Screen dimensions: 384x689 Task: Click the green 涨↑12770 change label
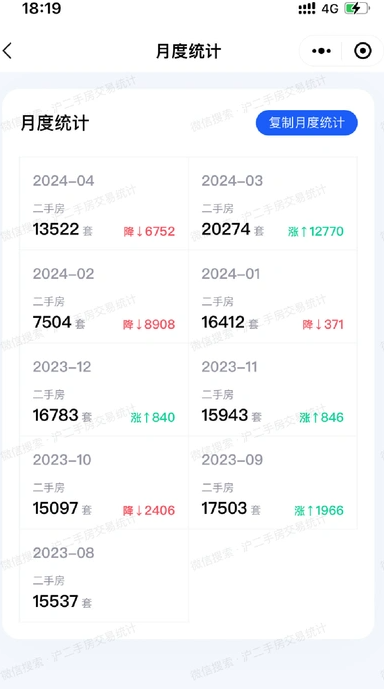pyautogui.click(x=316, y=232)
